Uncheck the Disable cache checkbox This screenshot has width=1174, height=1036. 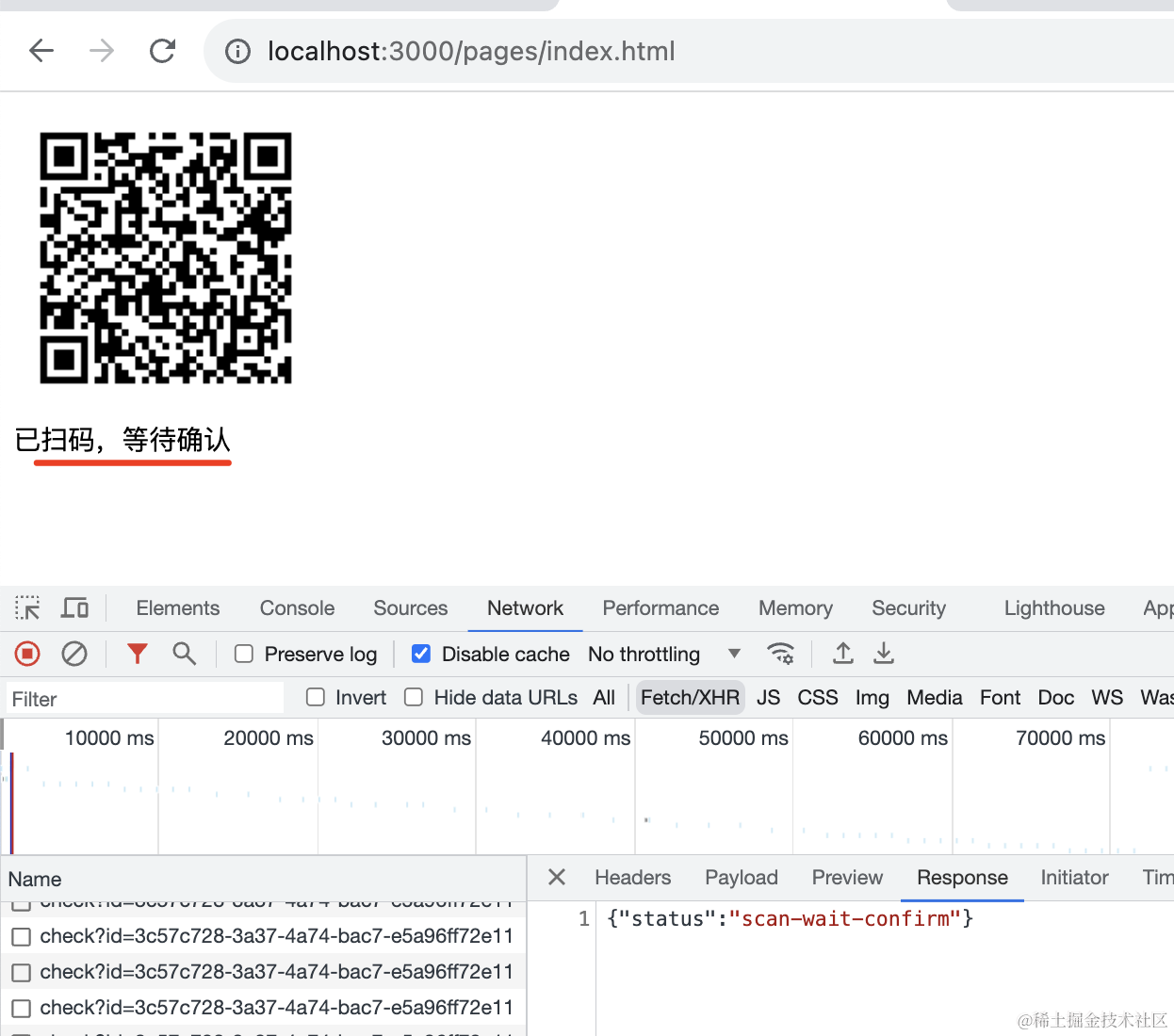coord(421,654)
